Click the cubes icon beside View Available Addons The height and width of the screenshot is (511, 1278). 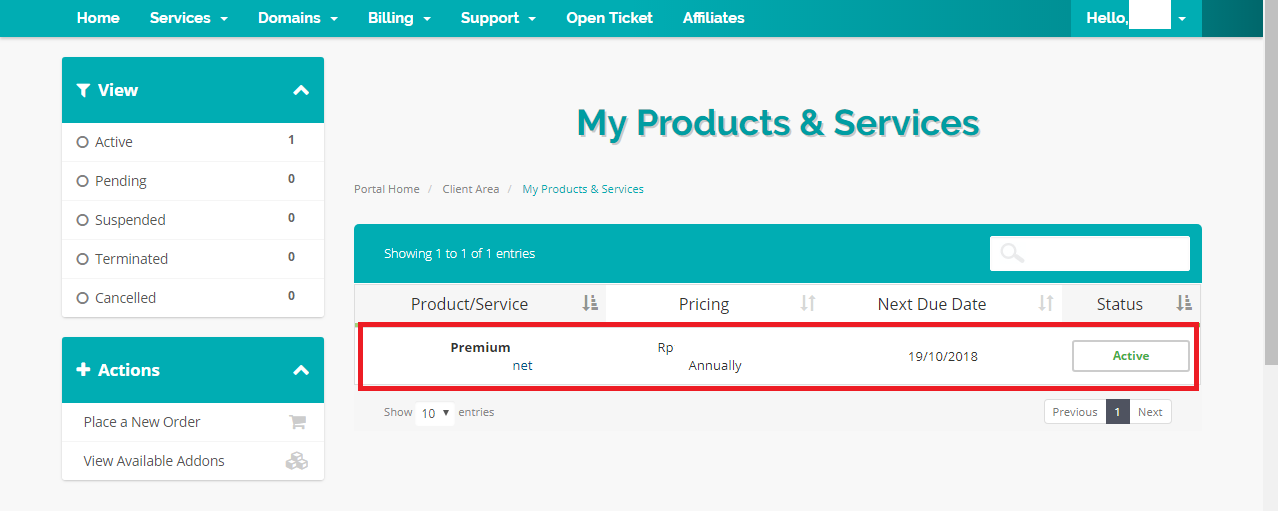pos(297,461)
